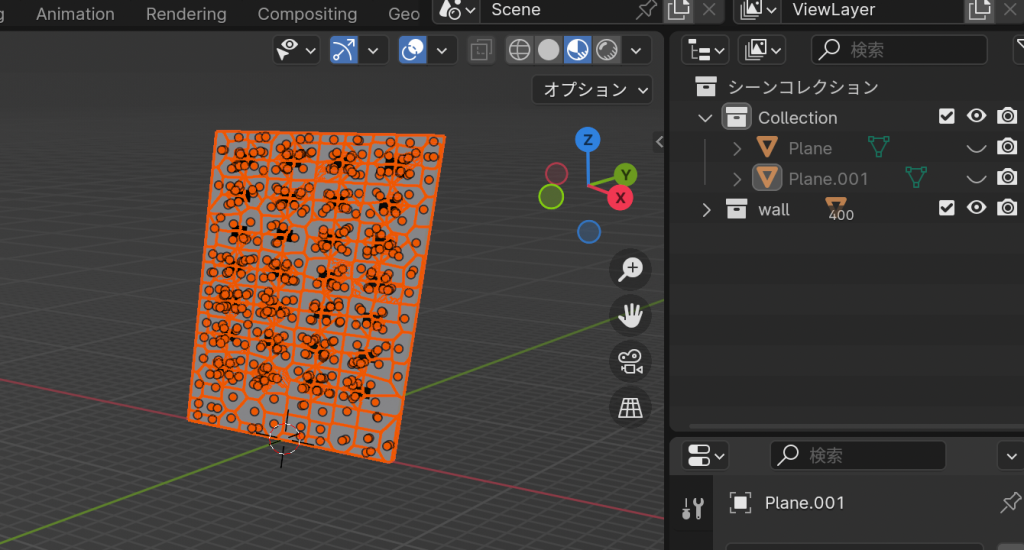Click the blue Z axis gizmo
The width and height of the screenshot is (1024, 550).
coord(589,139)
